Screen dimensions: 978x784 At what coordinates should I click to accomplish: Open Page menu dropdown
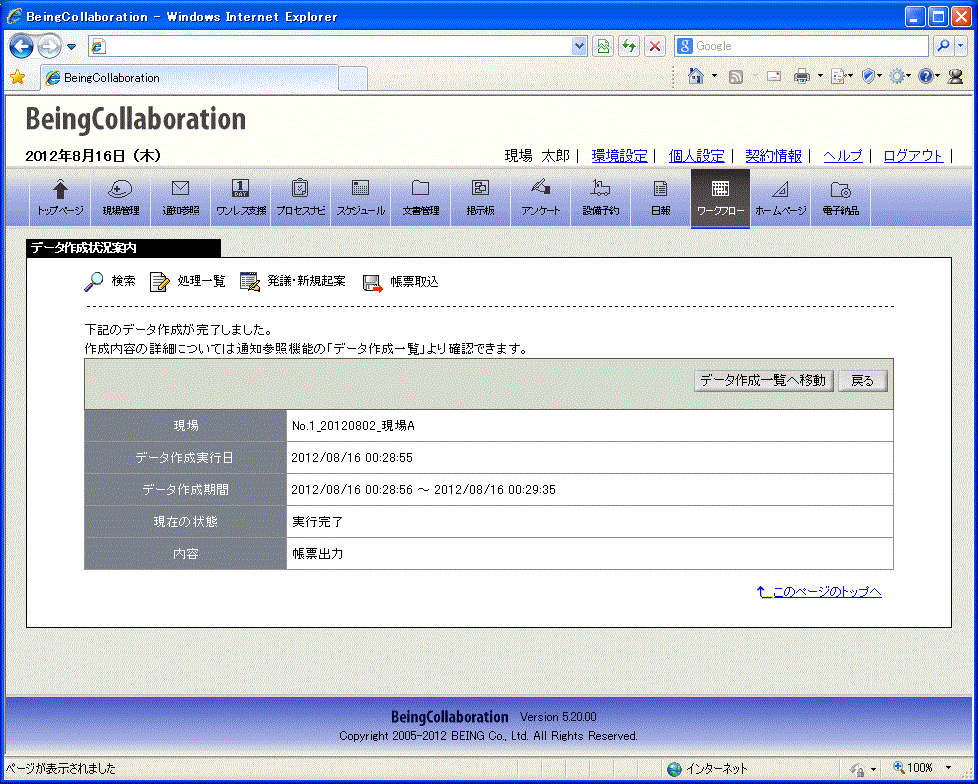pyautogui.click(x=841, y=77)
